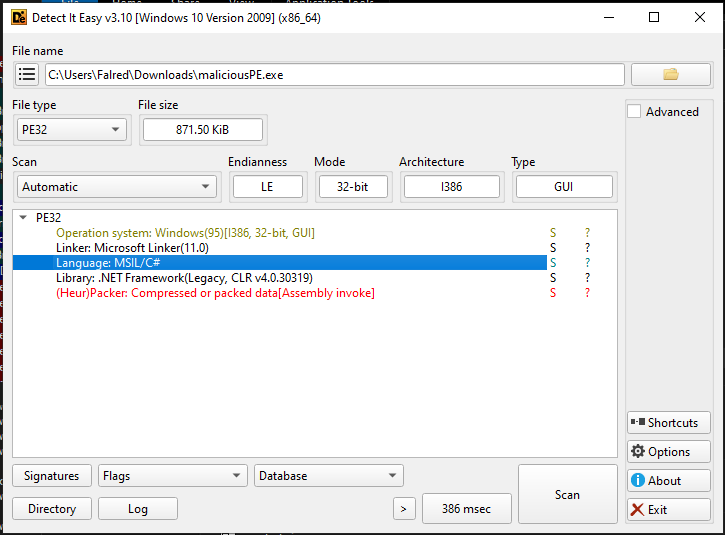Select the Linker: Microsoft Linker row
Image resolution: width=725 pixels, height=535 pixels.
132,248
